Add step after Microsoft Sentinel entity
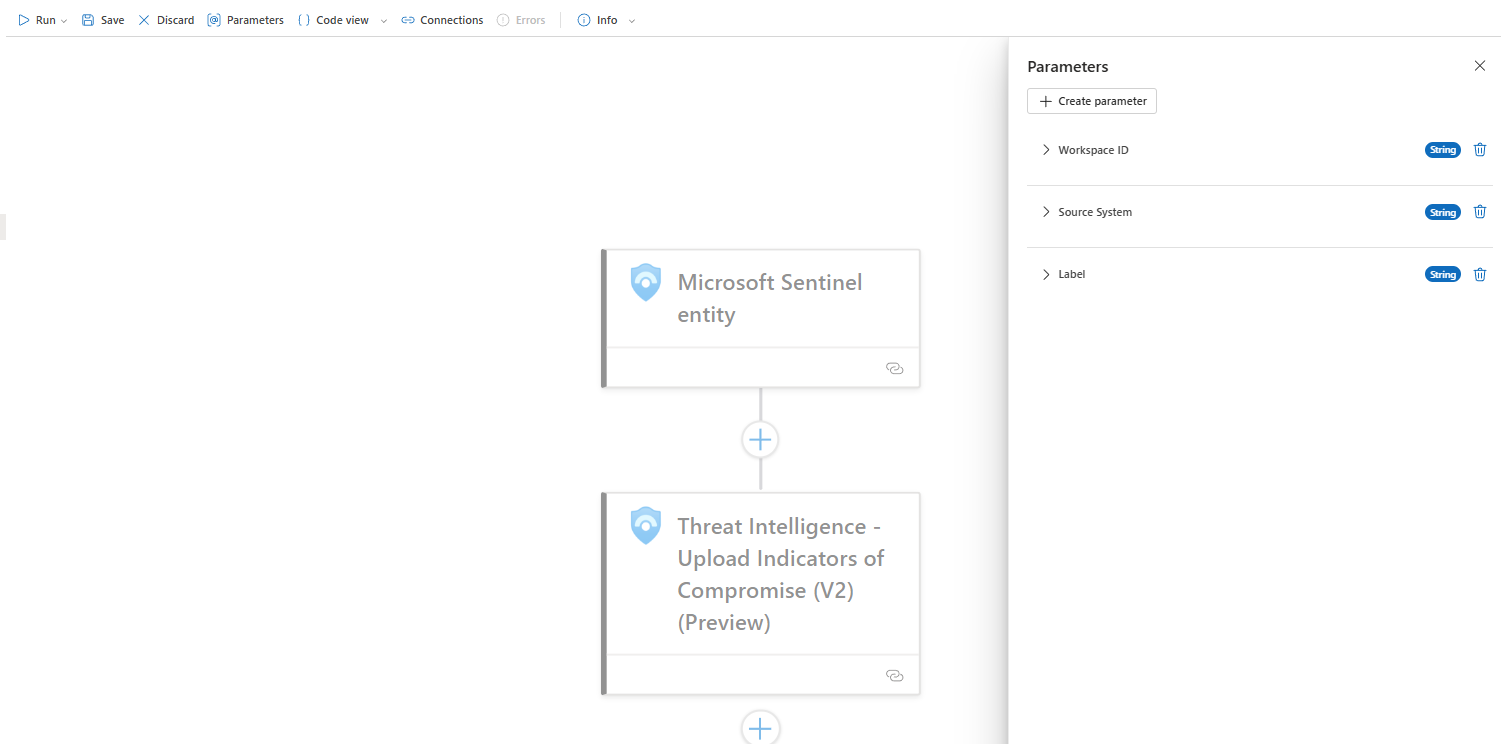The width and height of the screenshot is (1501, 744). (x=760, y=439)
